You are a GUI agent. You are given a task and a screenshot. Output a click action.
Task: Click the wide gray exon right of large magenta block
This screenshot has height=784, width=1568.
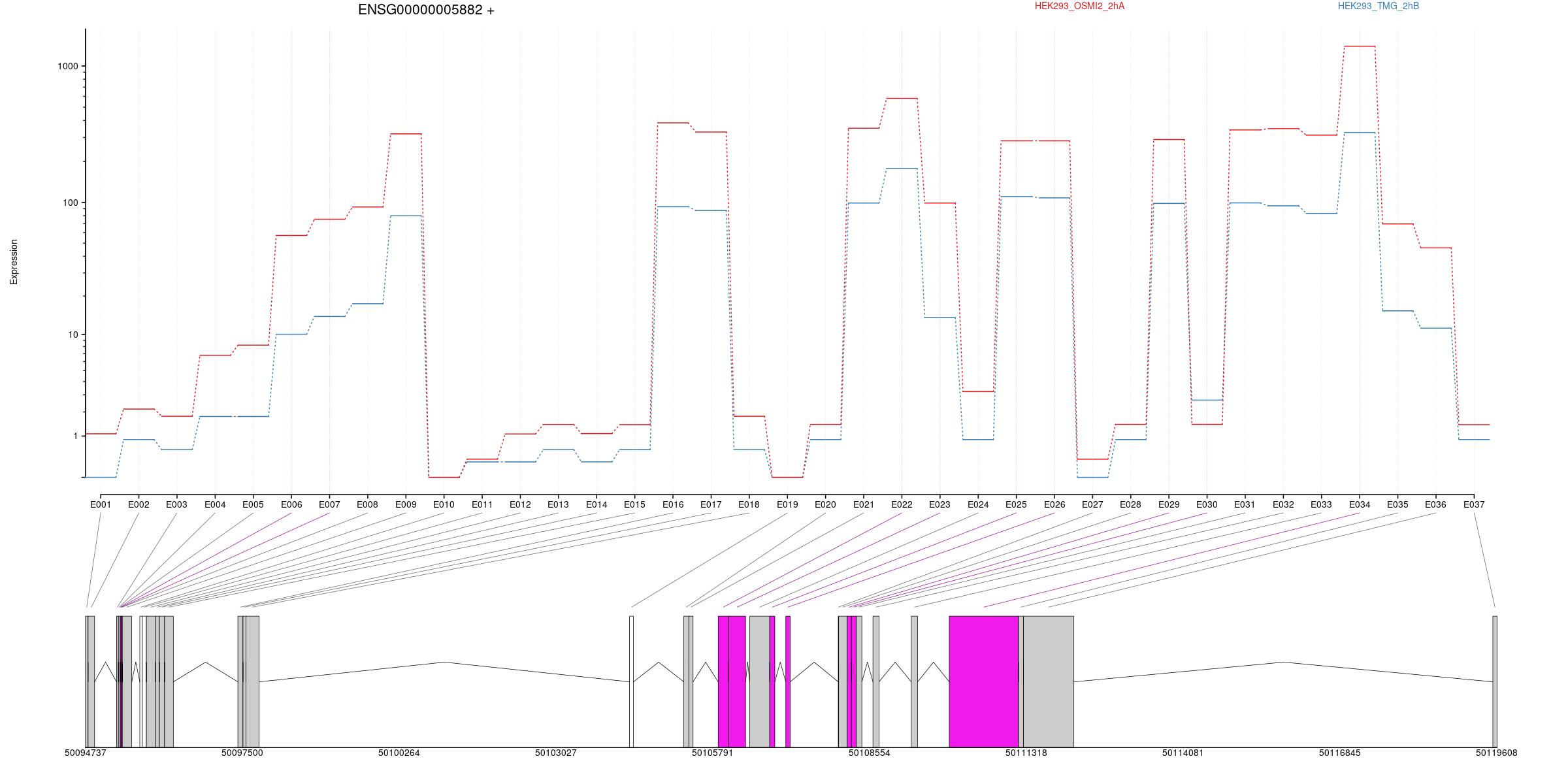click(1049, 681)
